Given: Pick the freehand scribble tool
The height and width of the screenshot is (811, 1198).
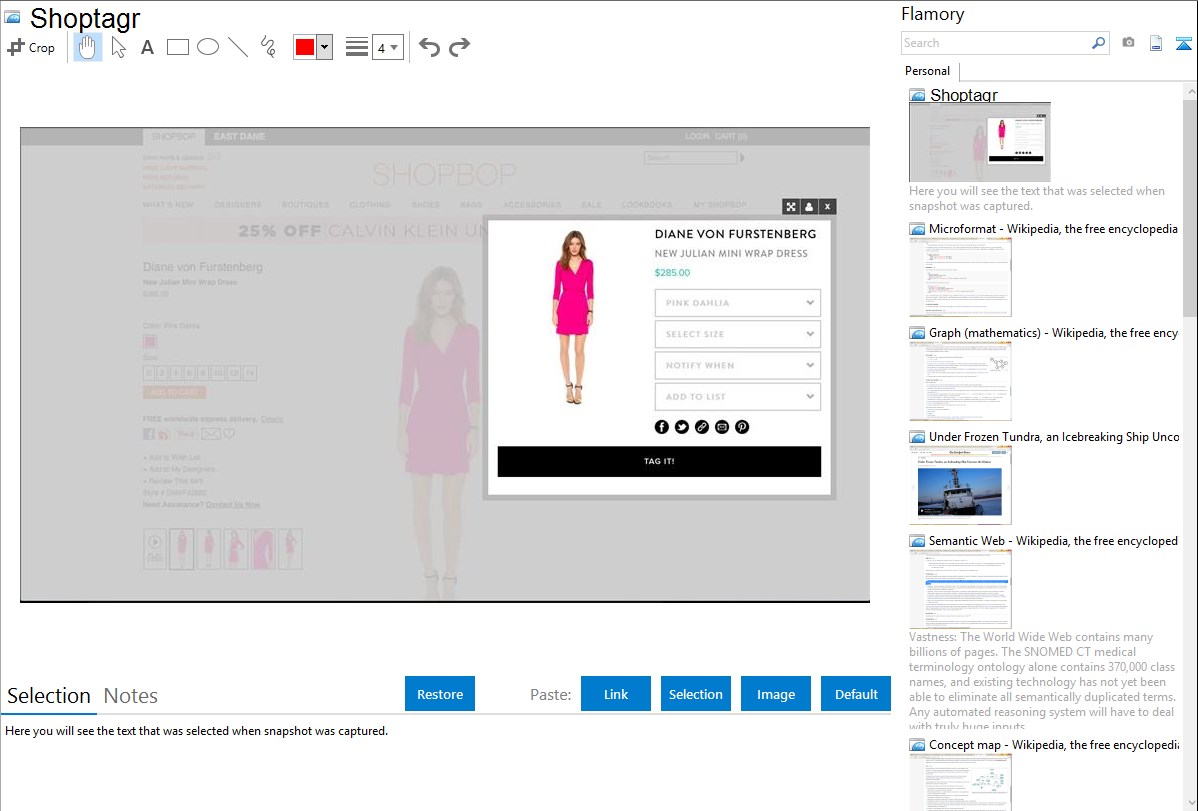Looking at the screenshot, I should 268,47.
